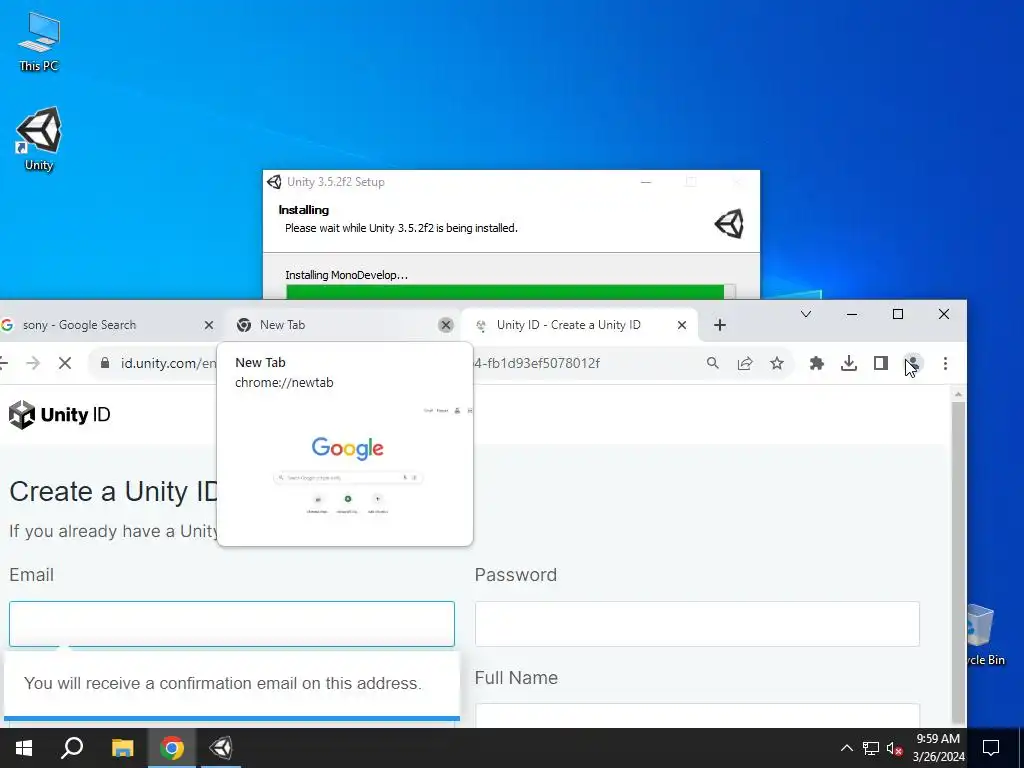Open Chrome profile avatar
This screenshot has height=768, width=1024.
[912, 363]
